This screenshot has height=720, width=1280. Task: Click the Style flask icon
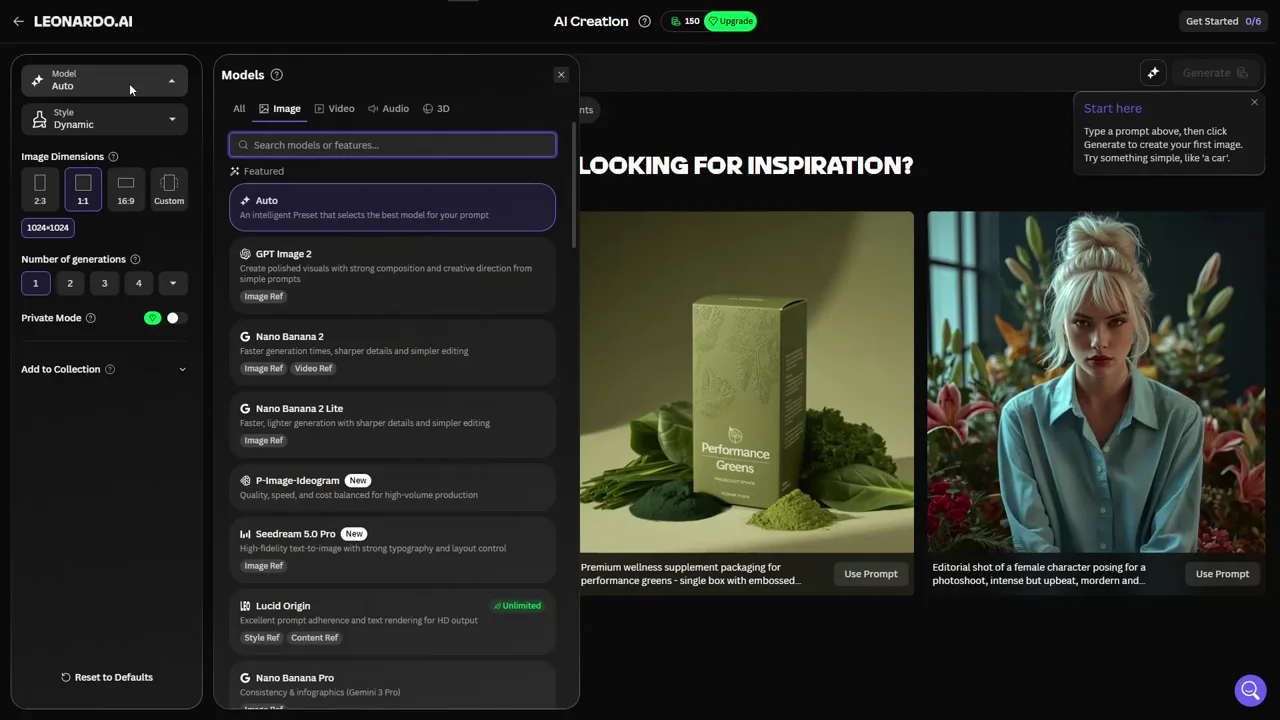pyautogui.click(x=39, y=119)
